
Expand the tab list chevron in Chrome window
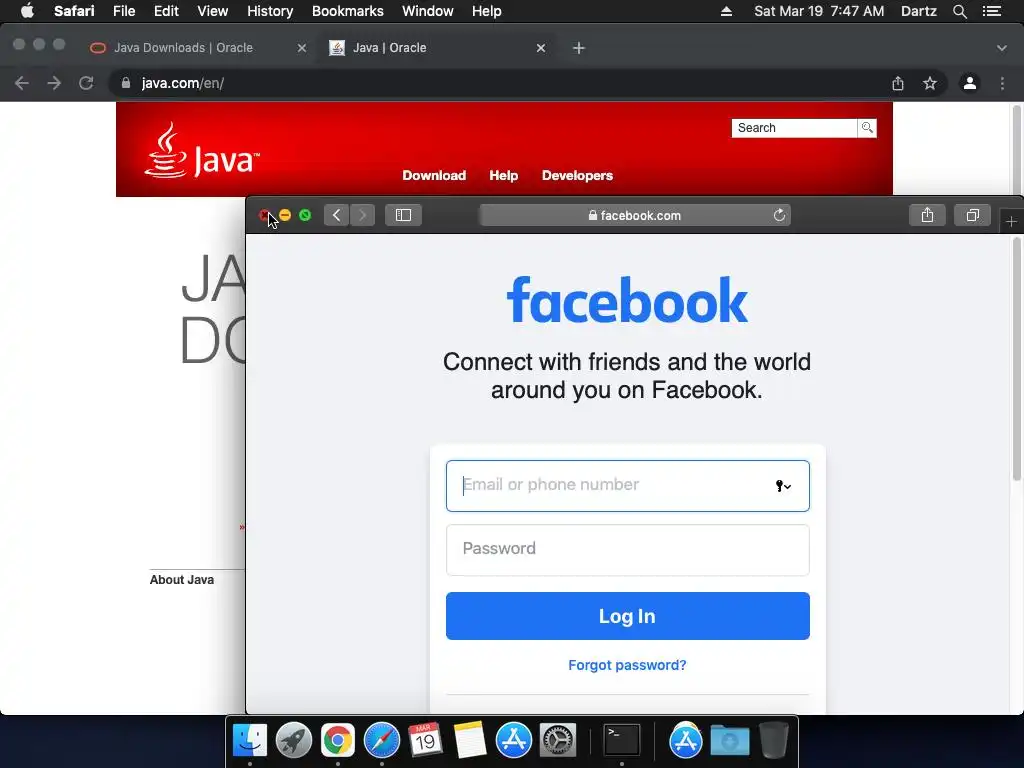point(1002,48)
